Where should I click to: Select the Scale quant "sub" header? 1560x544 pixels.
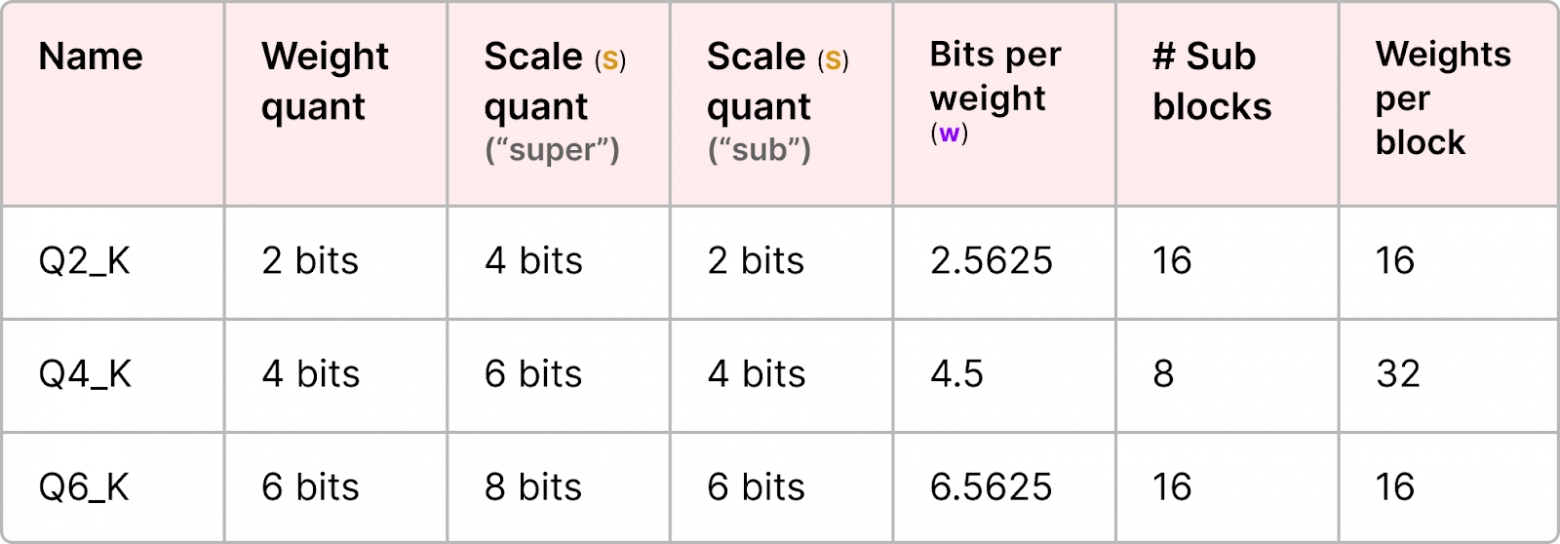tap(777, 104)
